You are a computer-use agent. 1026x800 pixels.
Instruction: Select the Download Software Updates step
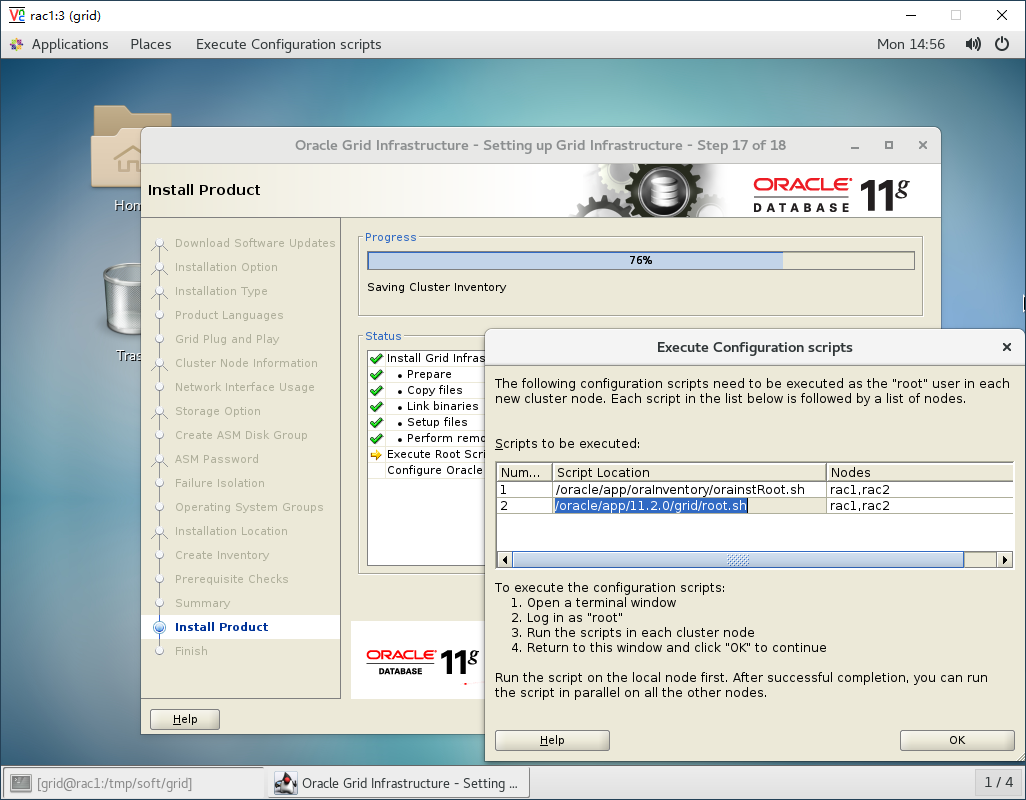pyautogui.click(x=255, y=243)
